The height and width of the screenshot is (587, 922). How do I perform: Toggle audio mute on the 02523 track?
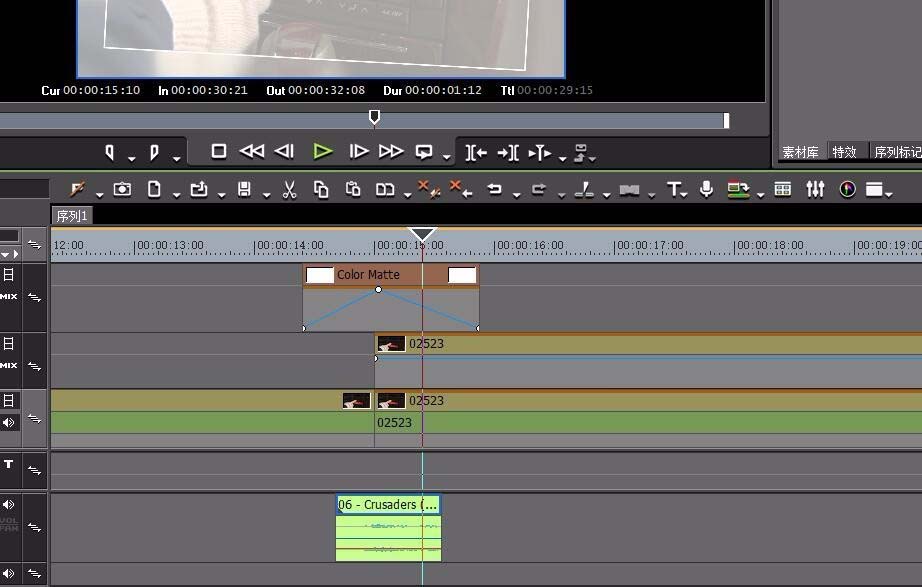[8, 422]
